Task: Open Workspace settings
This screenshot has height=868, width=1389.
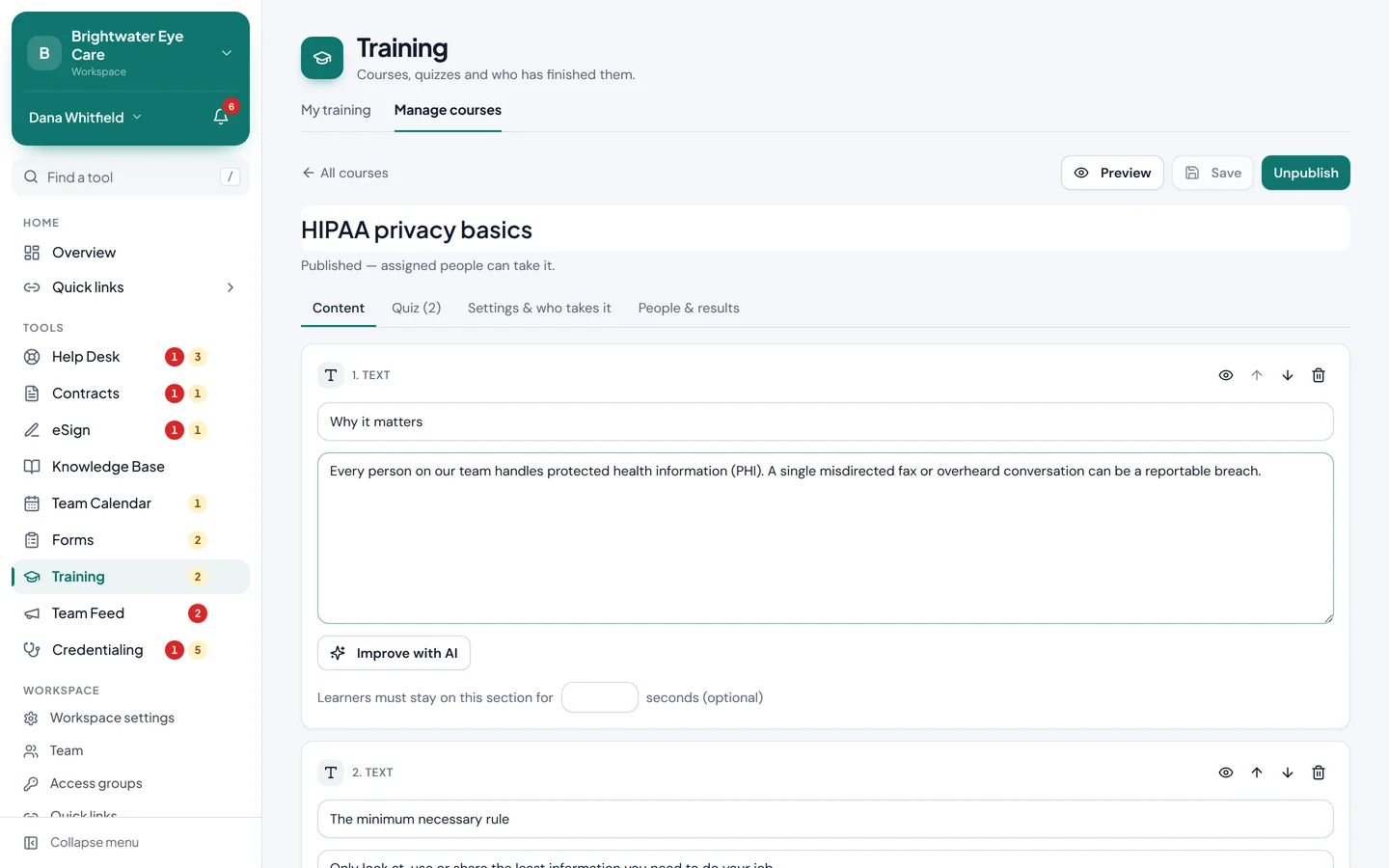Action: [130, 718]
